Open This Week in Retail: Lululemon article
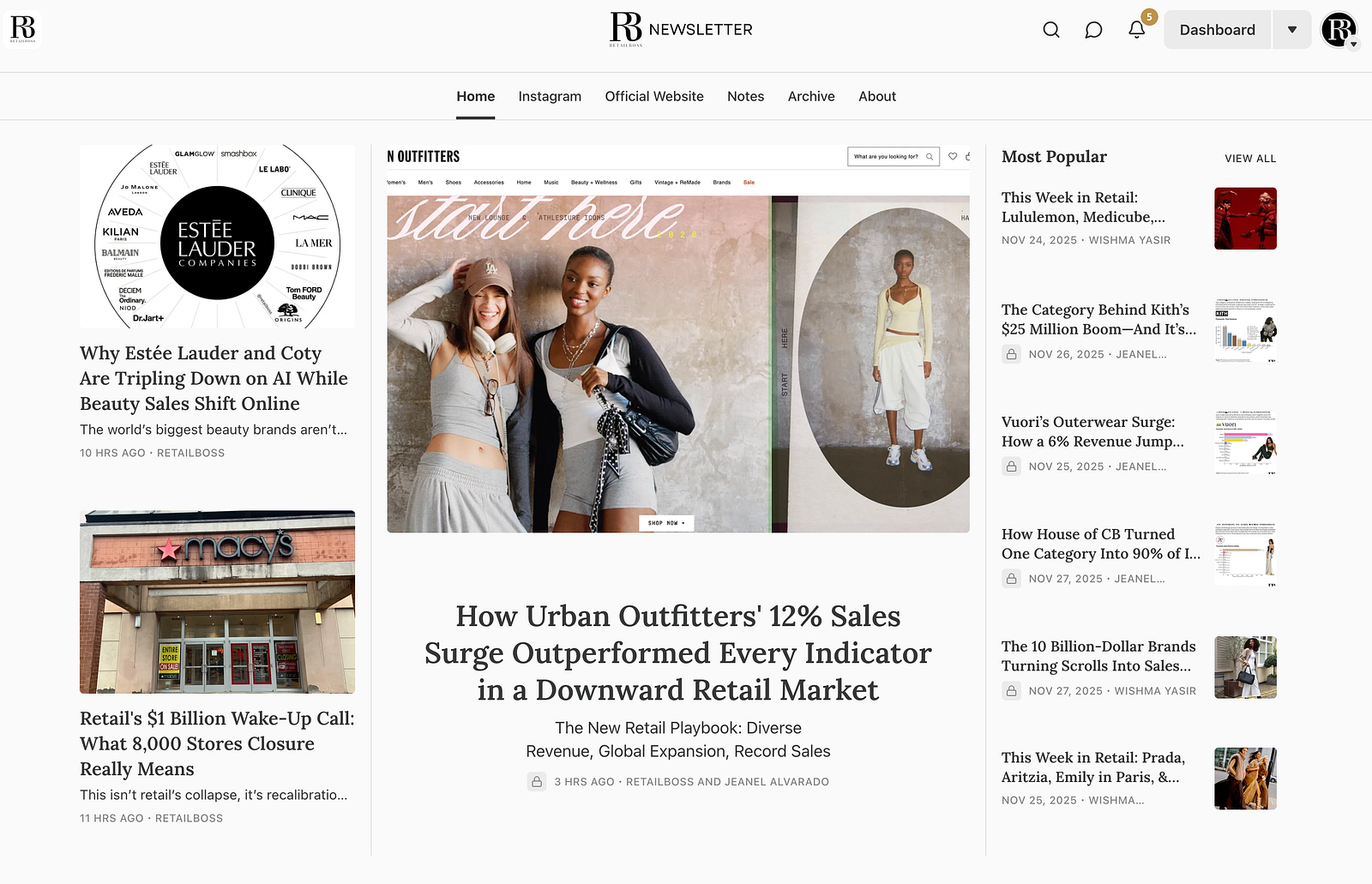 pyautogui.click(x=1083, y=207)
